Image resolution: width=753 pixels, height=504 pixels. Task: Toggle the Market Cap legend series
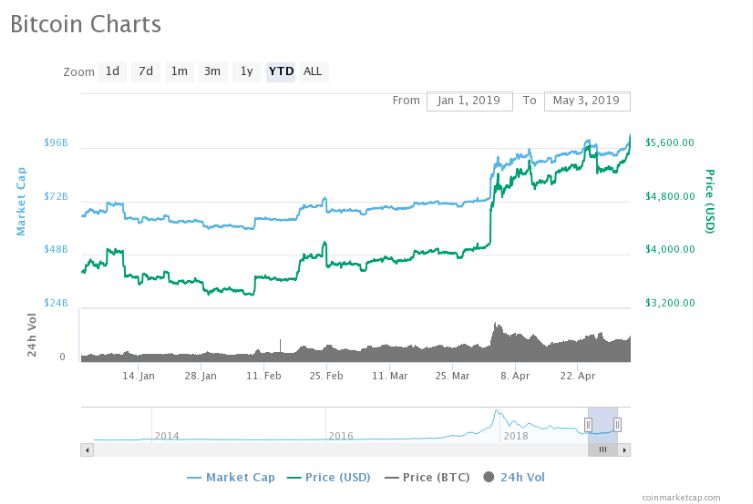[x=231, y=477]
